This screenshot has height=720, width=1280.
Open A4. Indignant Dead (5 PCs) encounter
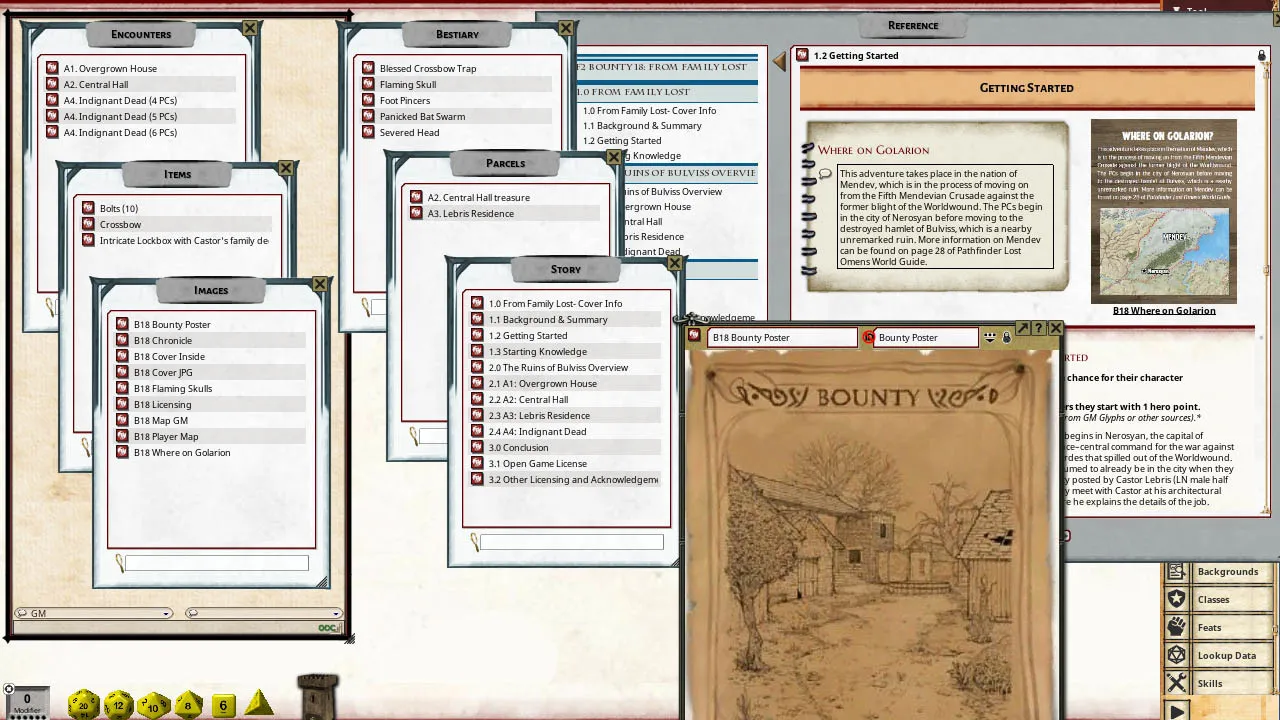coord(120,117)
